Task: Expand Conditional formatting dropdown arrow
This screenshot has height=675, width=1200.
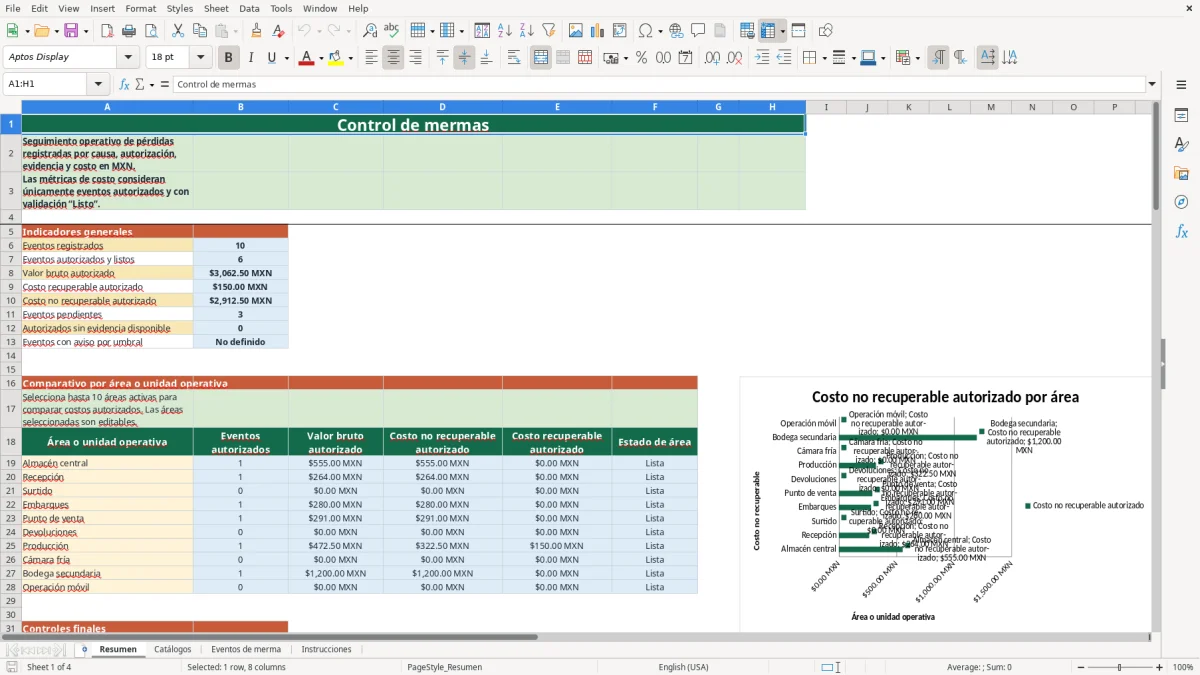Action: pyautogui.click(x=917, y=58)
